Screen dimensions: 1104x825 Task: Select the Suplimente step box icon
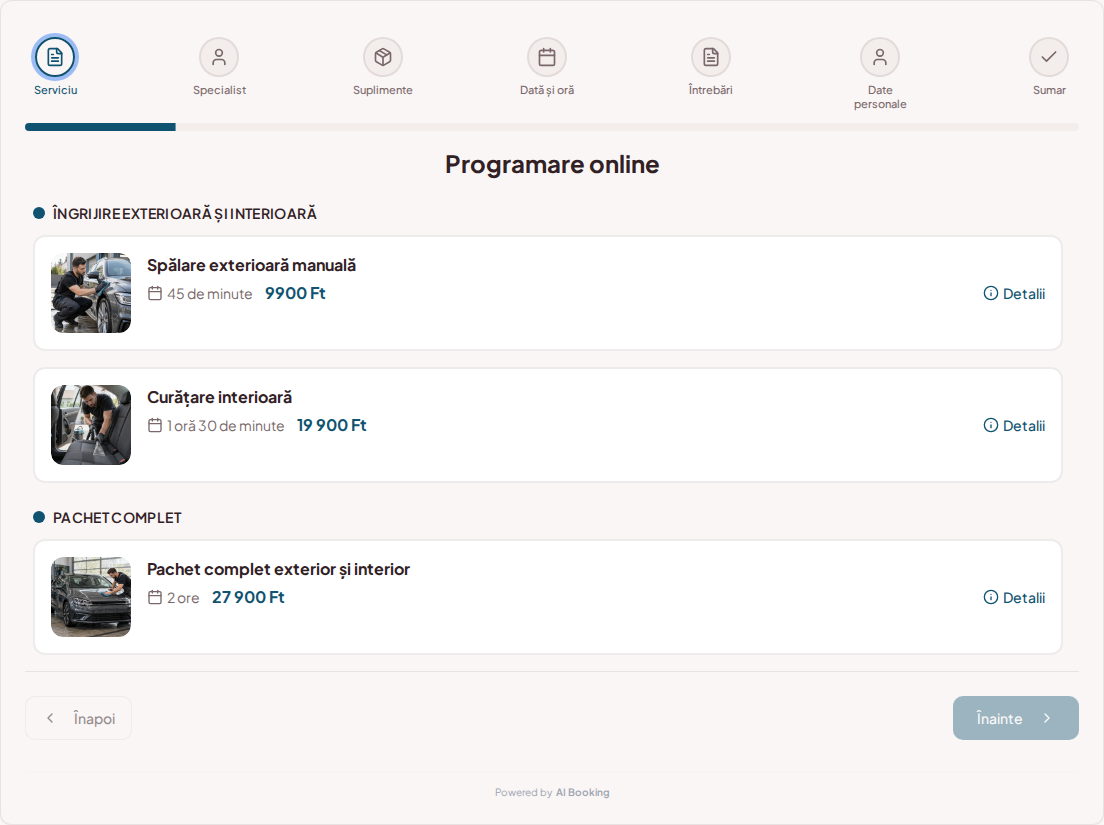pos(383,57)
